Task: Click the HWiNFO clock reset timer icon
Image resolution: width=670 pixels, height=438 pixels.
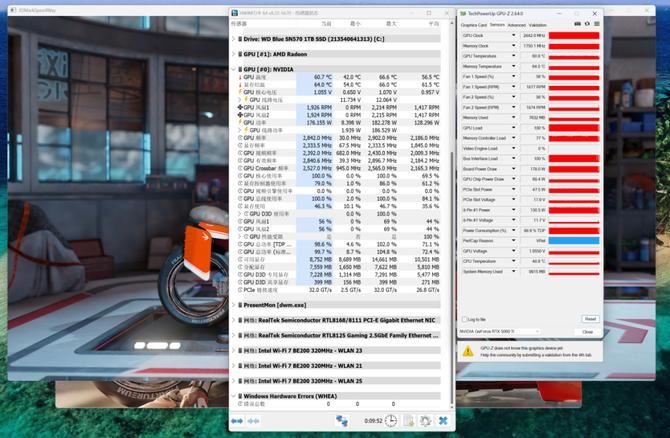Action: pos(391,421)
